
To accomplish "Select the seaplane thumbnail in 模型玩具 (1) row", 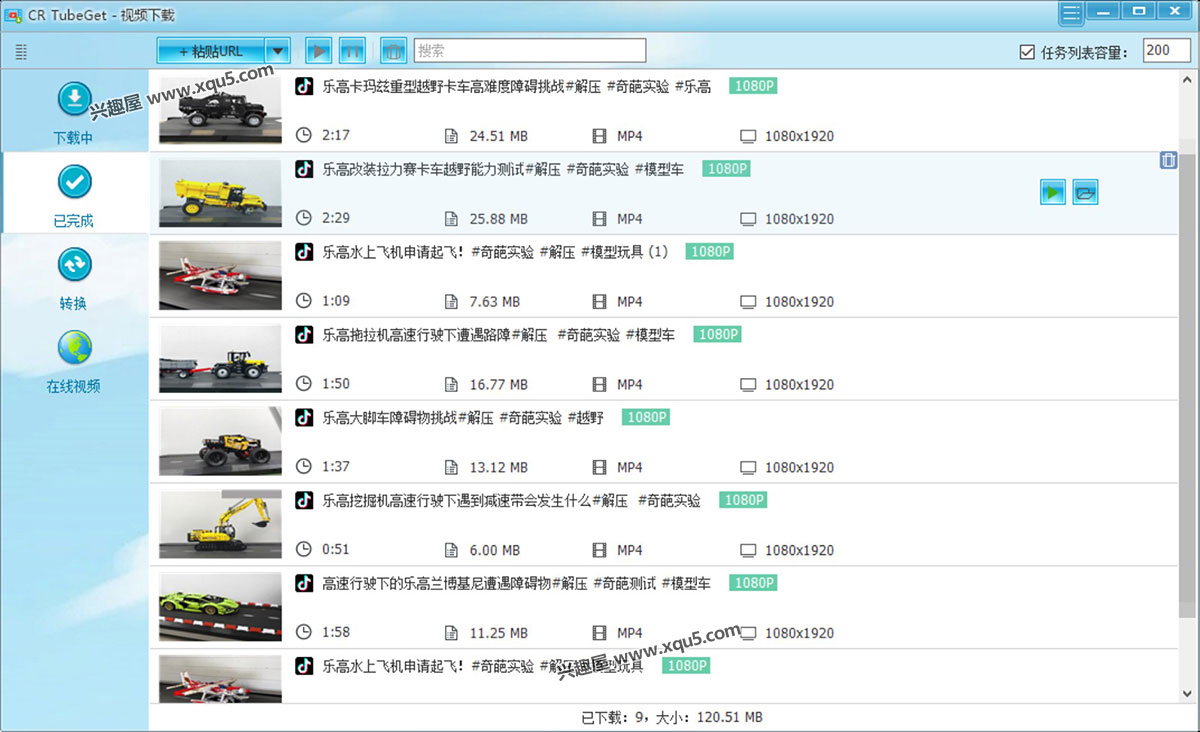I will [220, 276].
